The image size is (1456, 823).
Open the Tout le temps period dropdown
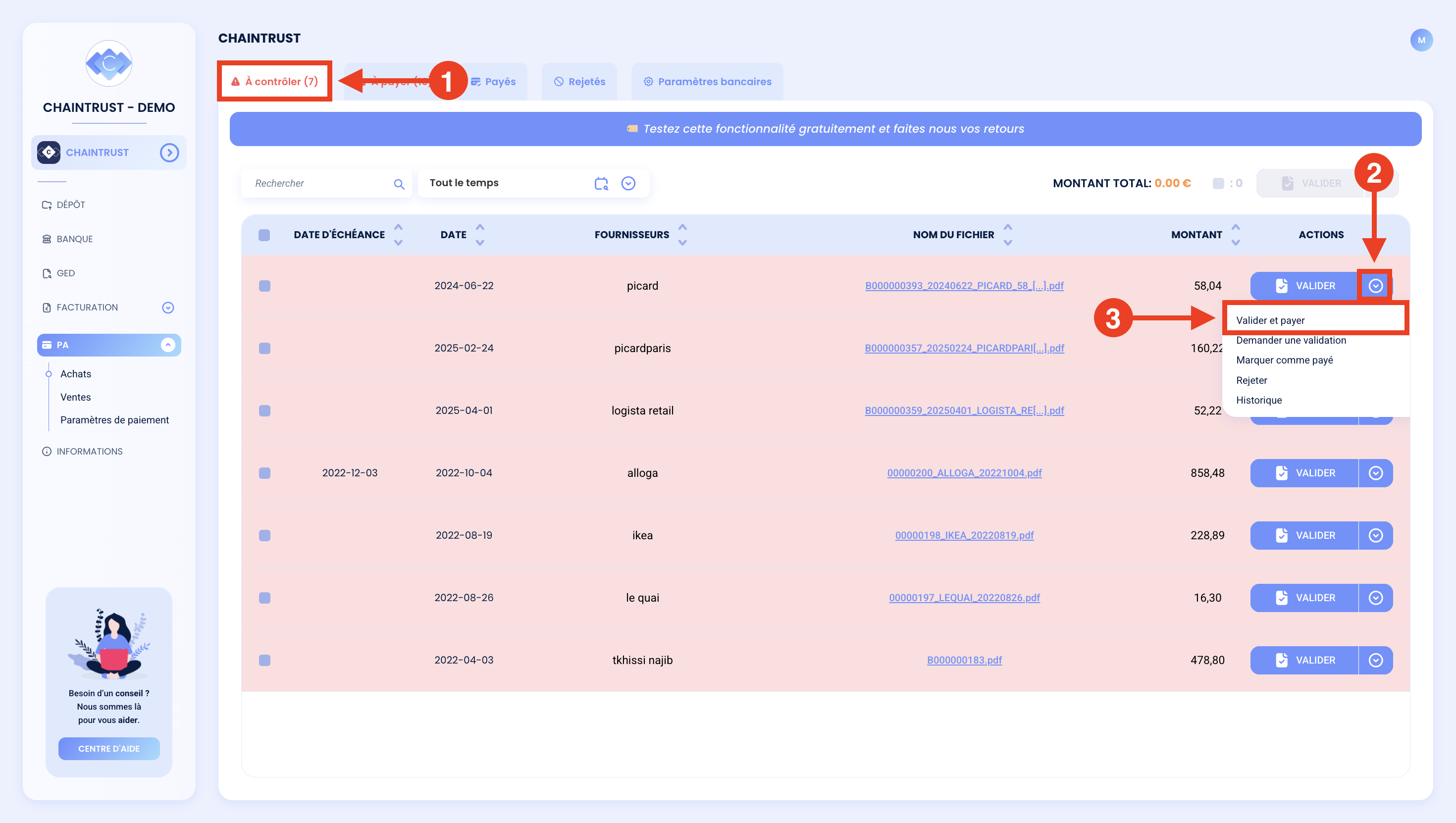628,183
